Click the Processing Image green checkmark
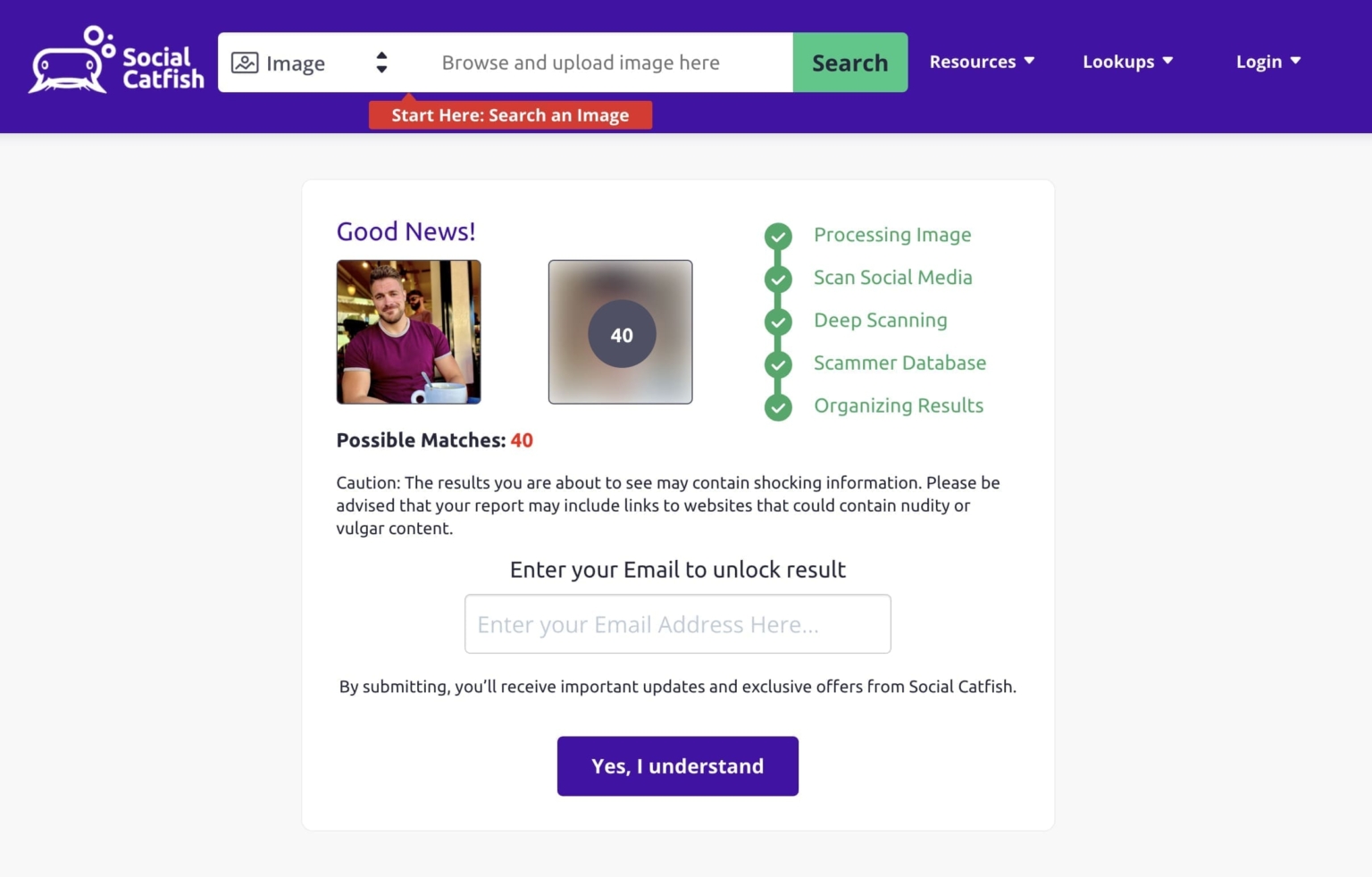Viewport: 1372px width, 877px height. (x=778, y=236)
